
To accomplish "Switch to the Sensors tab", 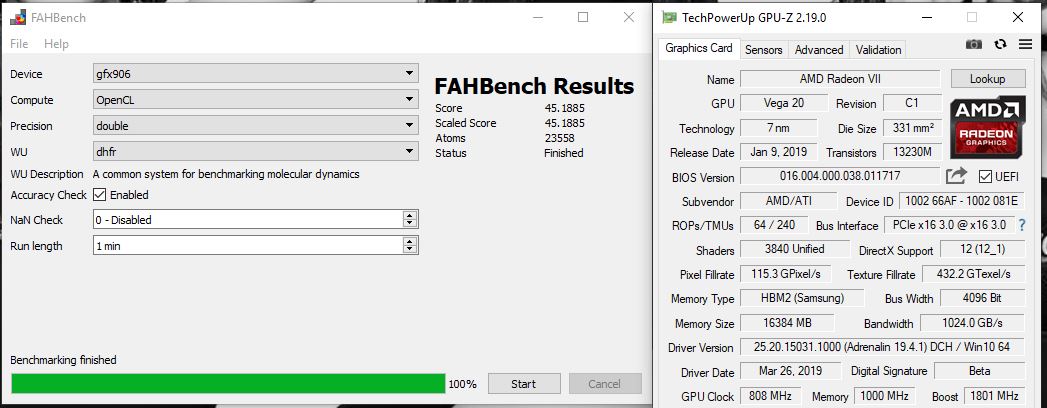I will (x=763, y=49).
